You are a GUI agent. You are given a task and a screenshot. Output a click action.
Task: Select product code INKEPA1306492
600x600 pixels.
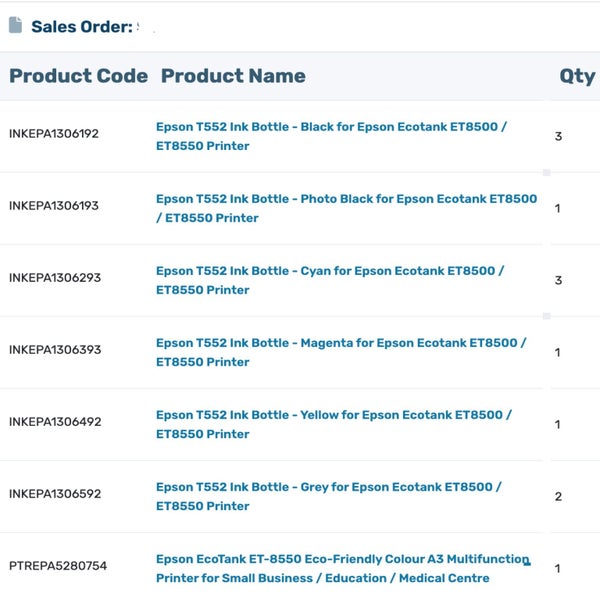[54, 422]
